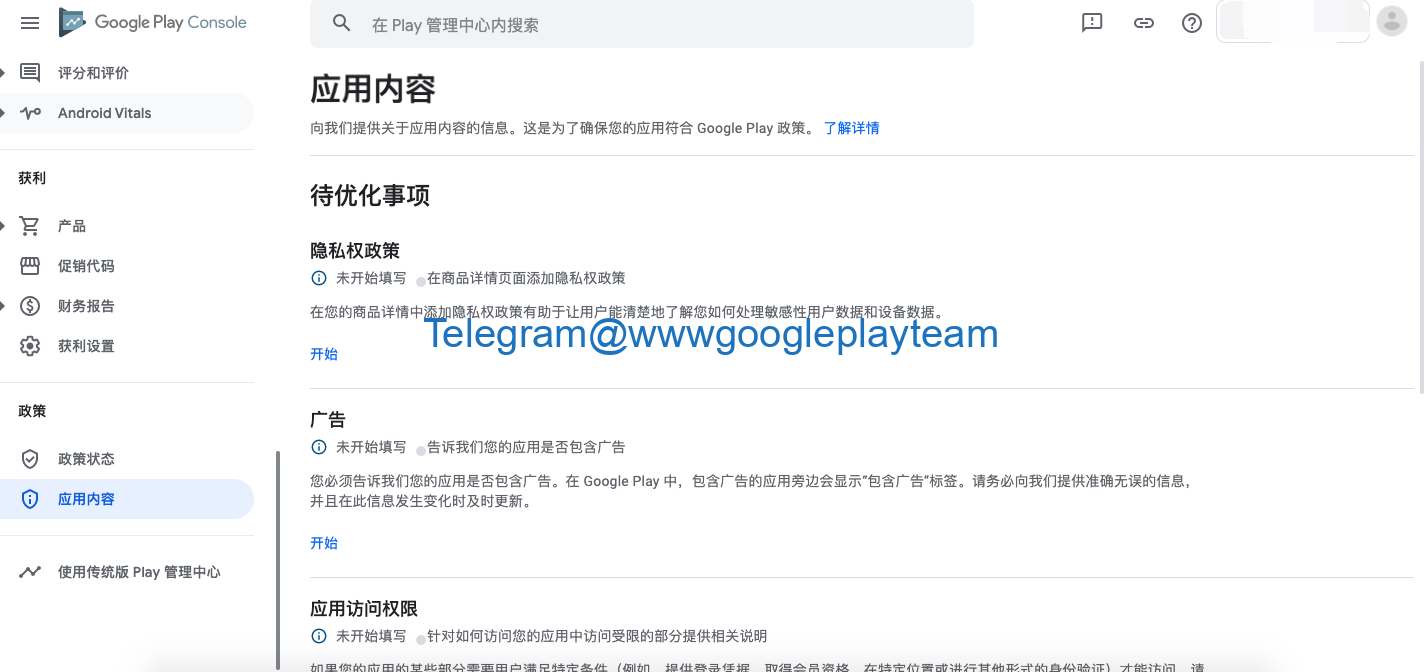
Task: Click the sidebar vertical scrollbar
Action: pos(278,561)
